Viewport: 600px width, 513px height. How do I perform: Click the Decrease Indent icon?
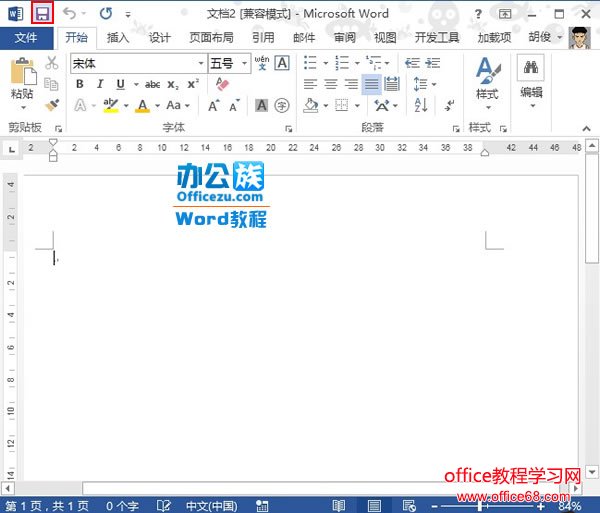click(412, 63)
